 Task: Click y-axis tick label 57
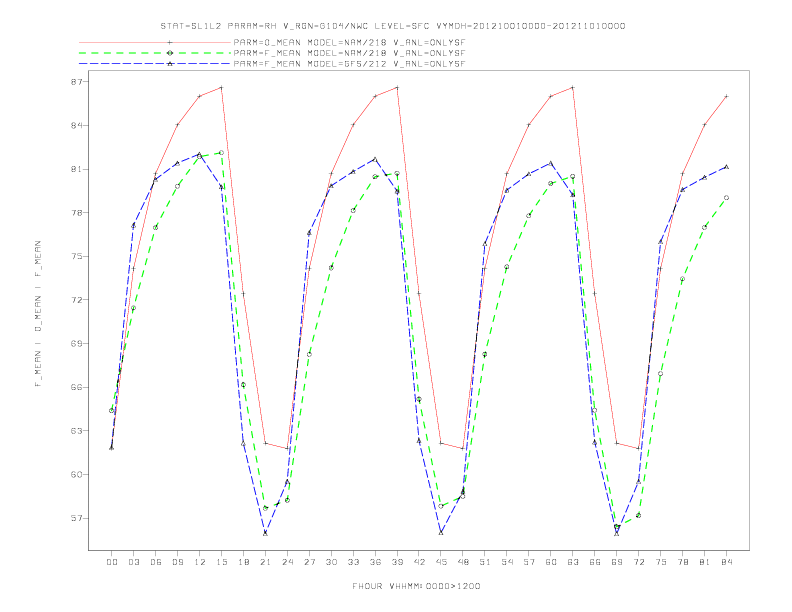tap(76, 518)
